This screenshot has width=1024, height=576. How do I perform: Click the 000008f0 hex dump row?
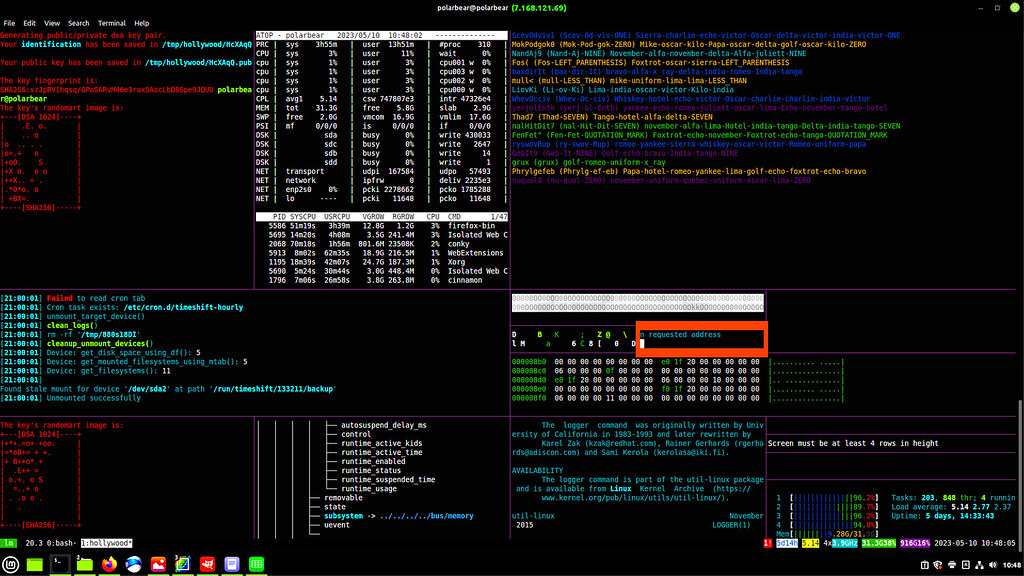pos(677,398)
